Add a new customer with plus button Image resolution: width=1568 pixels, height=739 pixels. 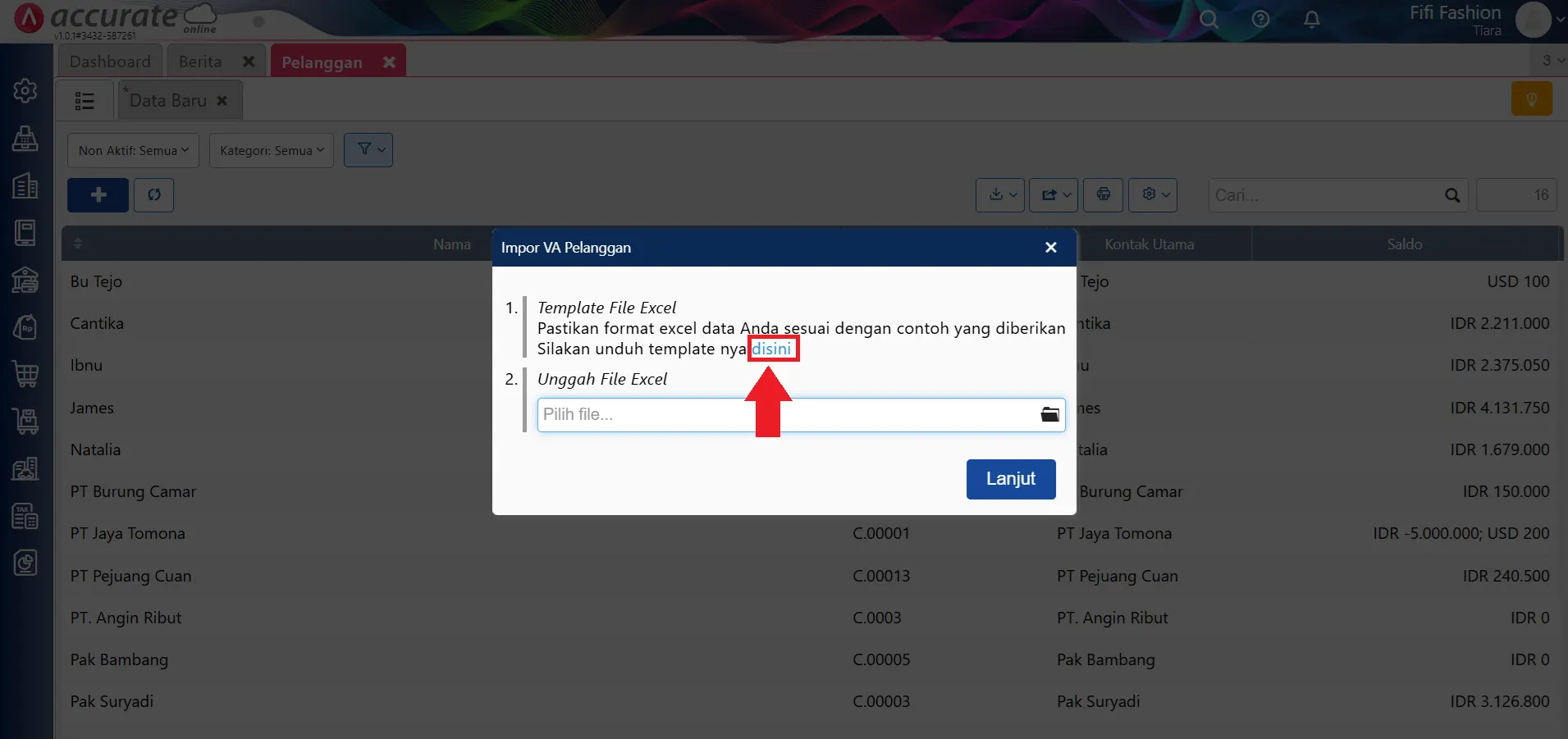98,195
